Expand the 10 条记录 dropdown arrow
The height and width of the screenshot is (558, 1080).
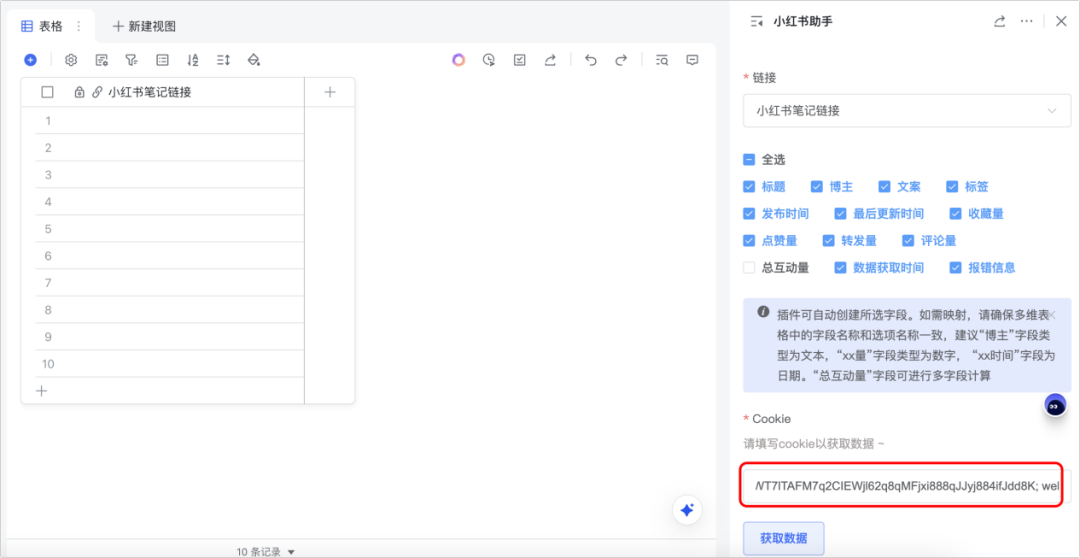pyautogui.click(x=291, y=552)
